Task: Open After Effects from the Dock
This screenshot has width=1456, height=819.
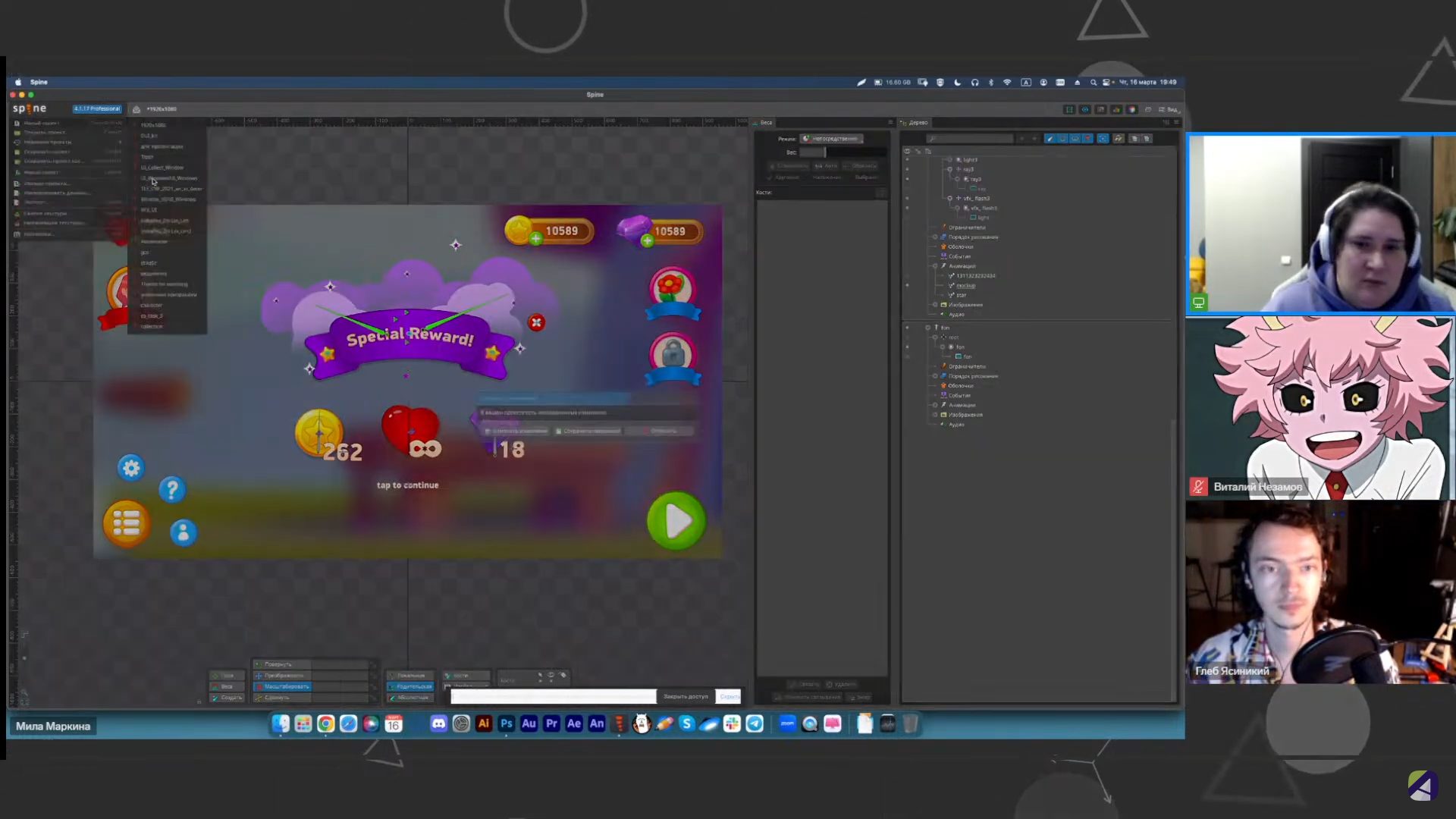Action: click(x=574, y=724)
